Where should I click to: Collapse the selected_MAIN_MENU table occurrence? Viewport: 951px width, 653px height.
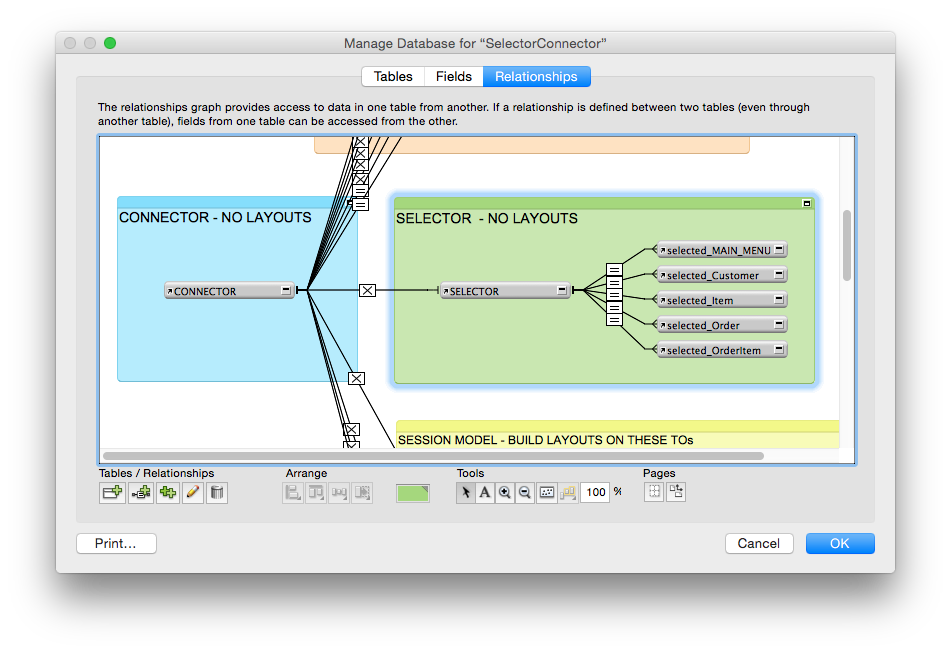pos(779,249)
